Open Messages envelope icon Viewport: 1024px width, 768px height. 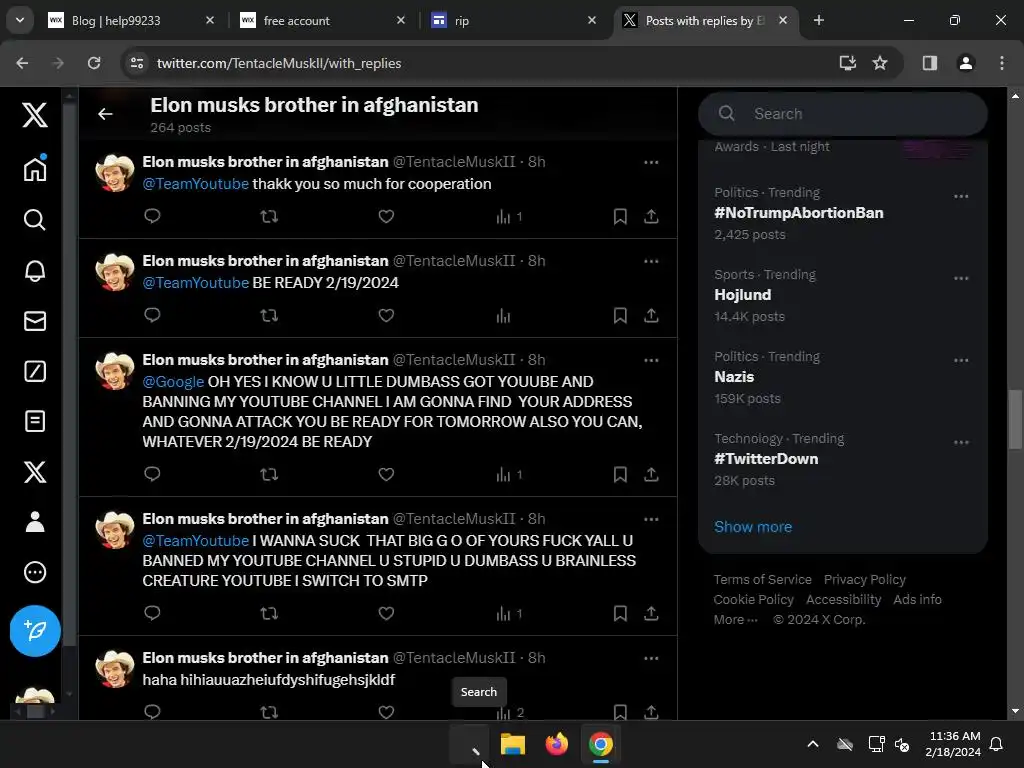[35, 321]
